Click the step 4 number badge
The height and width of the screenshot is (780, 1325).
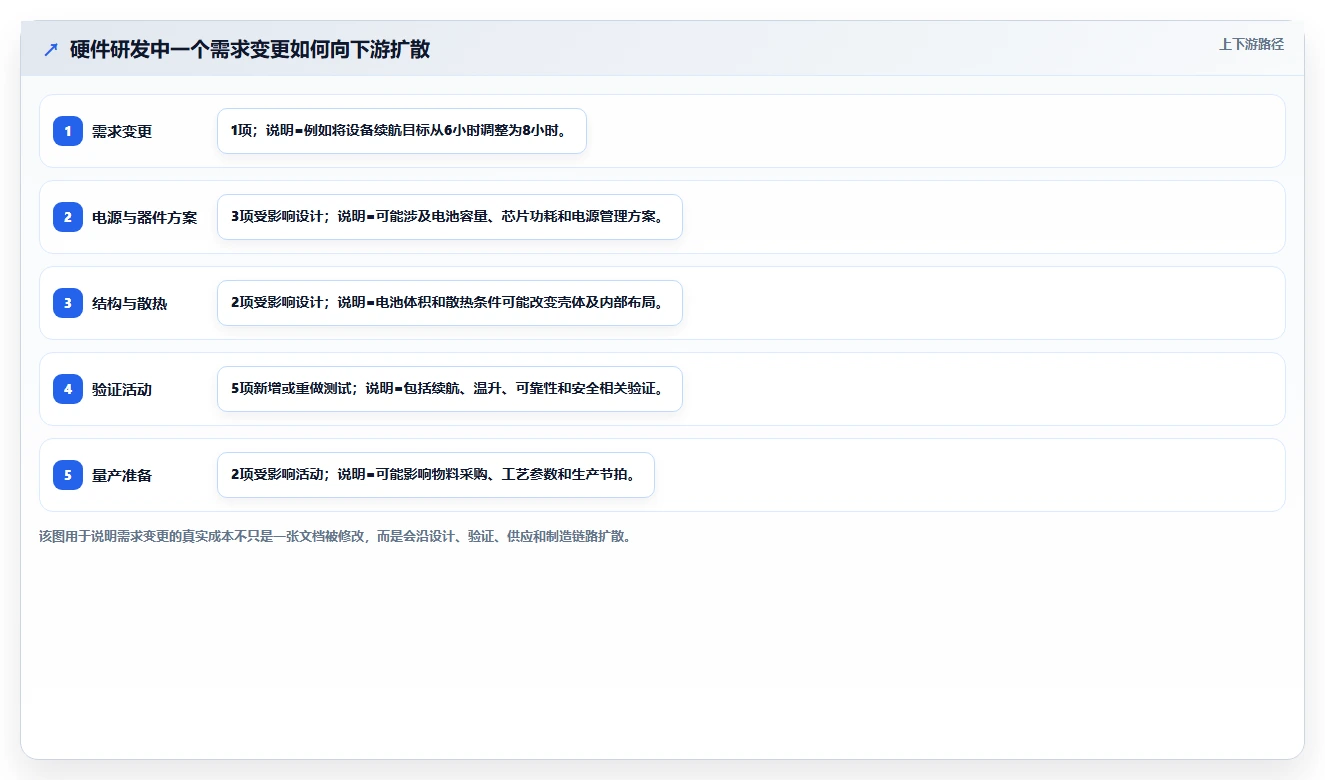point(68,389)
